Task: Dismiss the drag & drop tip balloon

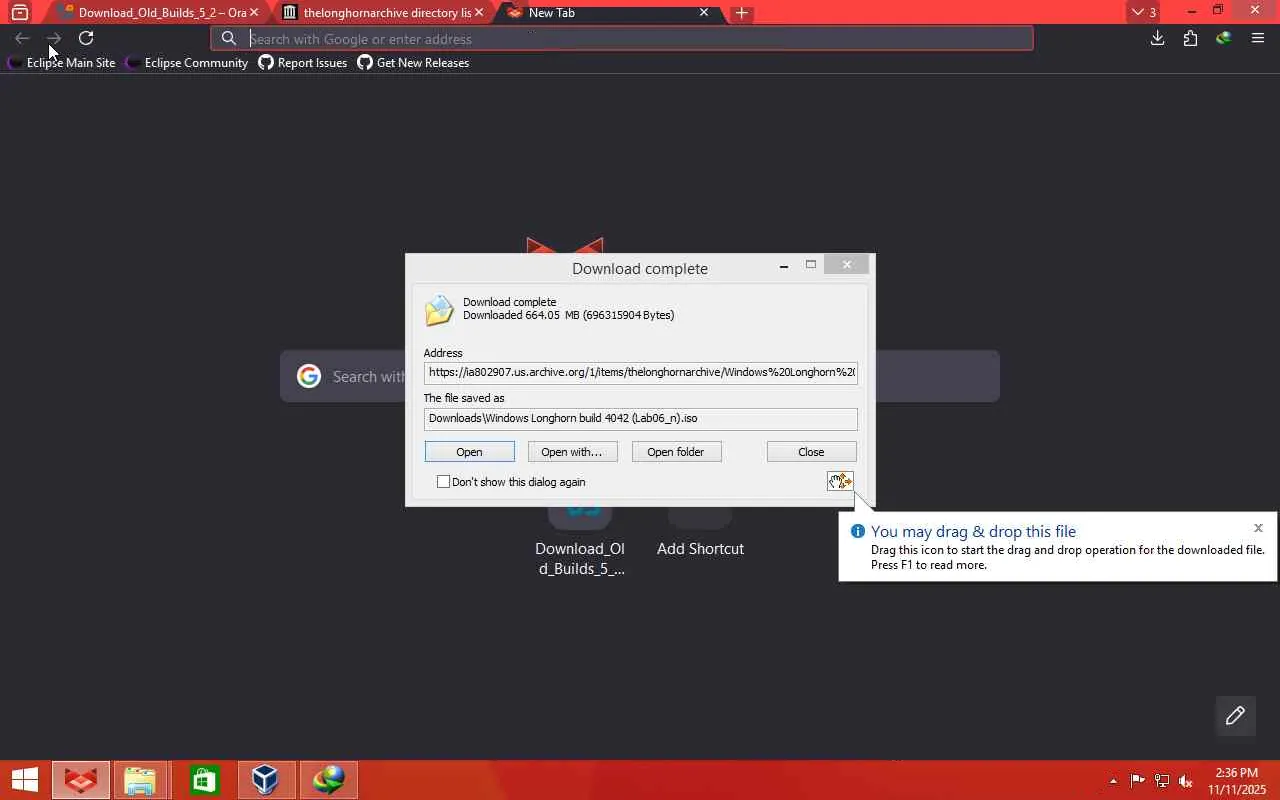Action: tap(1258, 528)
